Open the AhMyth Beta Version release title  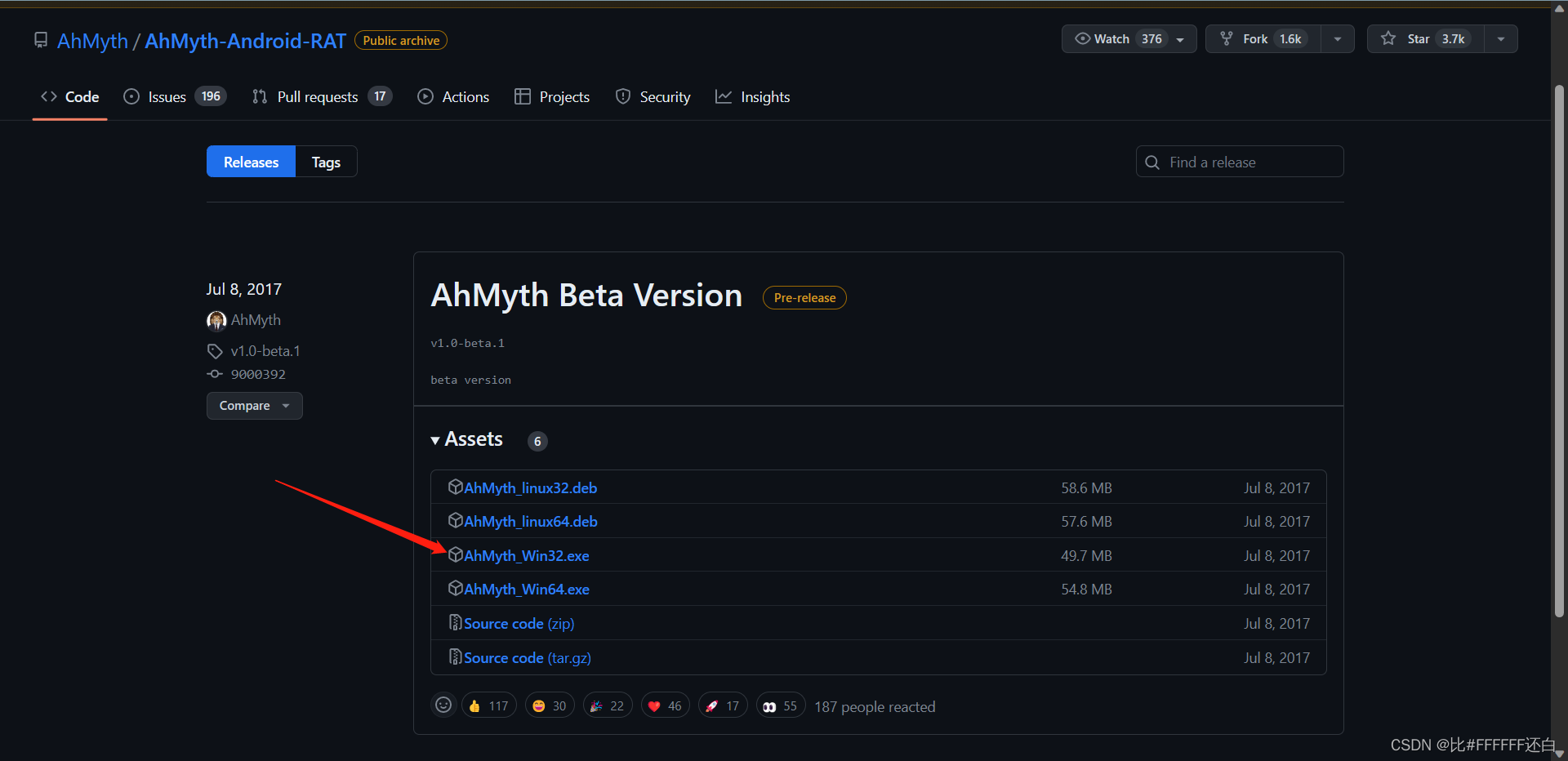pos(586,296)
